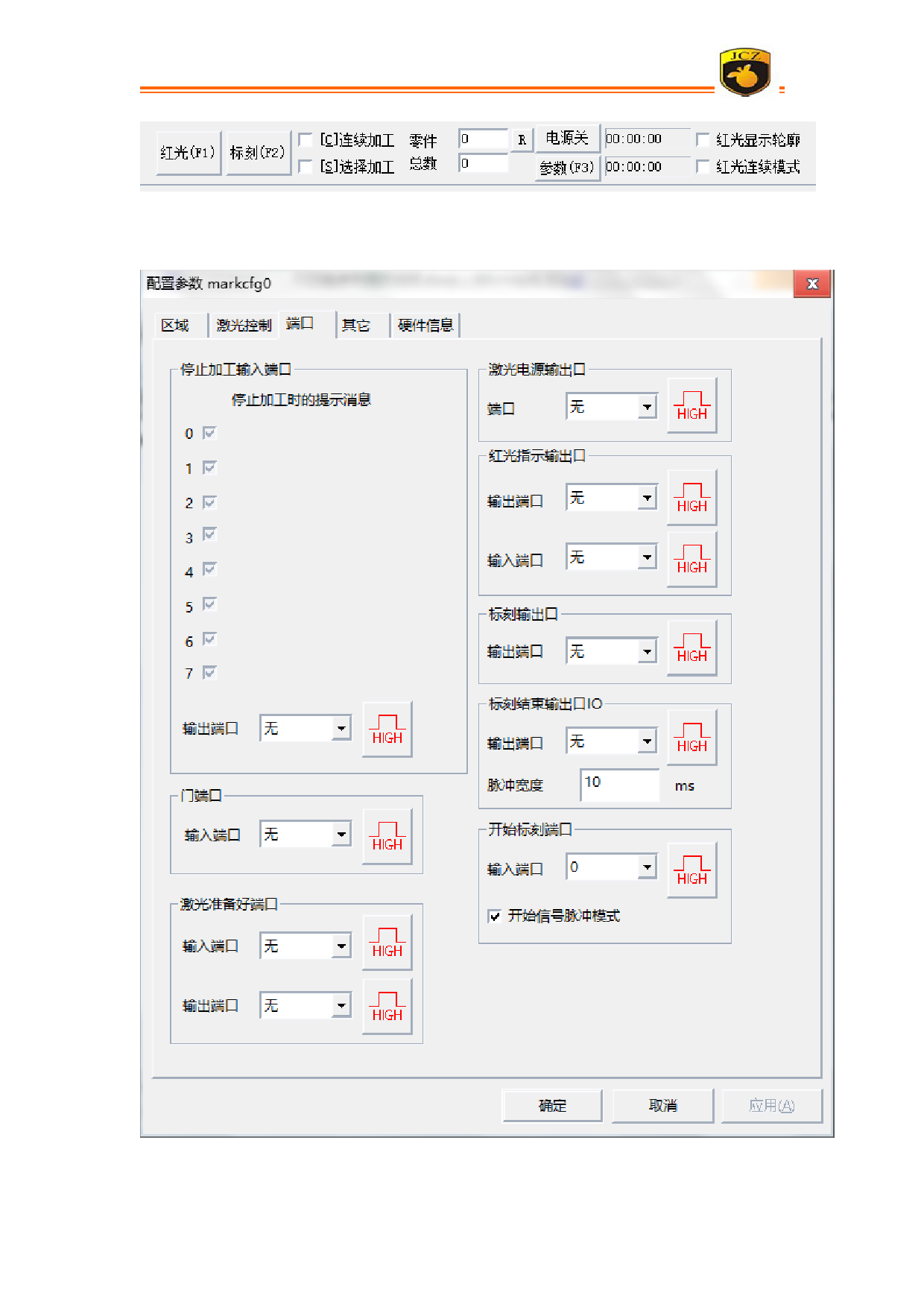Click HIGH level icon for red light input port
This screenshot has height=1307, width=924.
[x=692, y=559]
